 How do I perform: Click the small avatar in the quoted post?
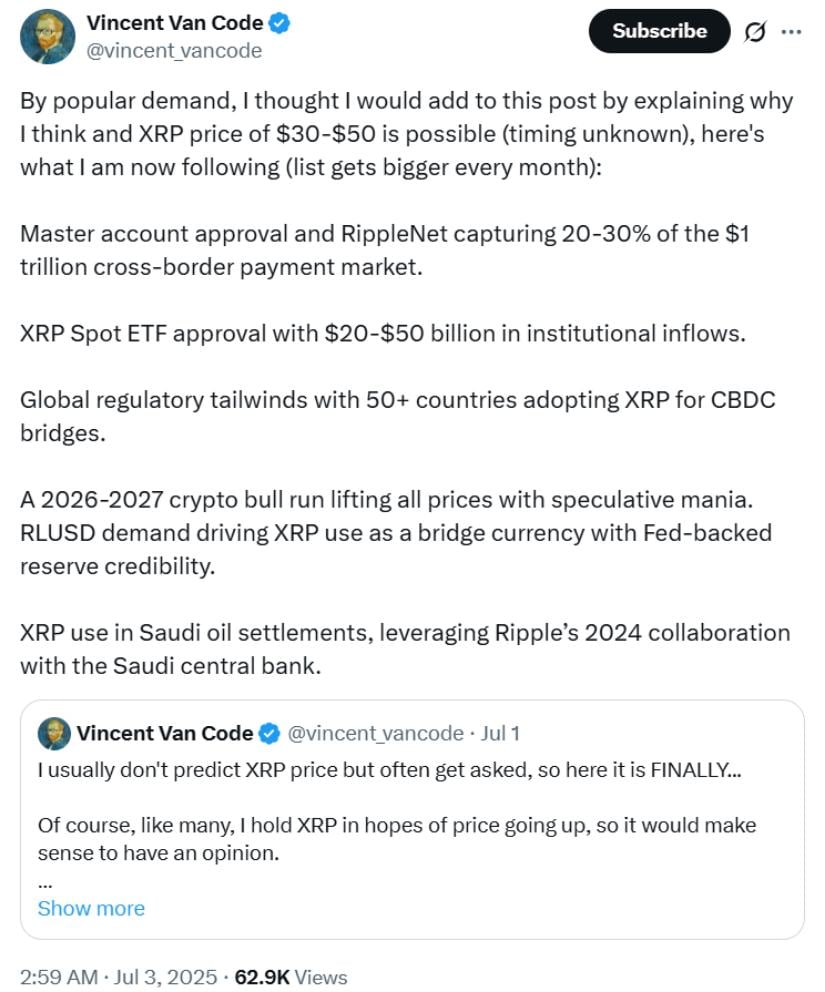pyautogui.click(x=54, y=733)
